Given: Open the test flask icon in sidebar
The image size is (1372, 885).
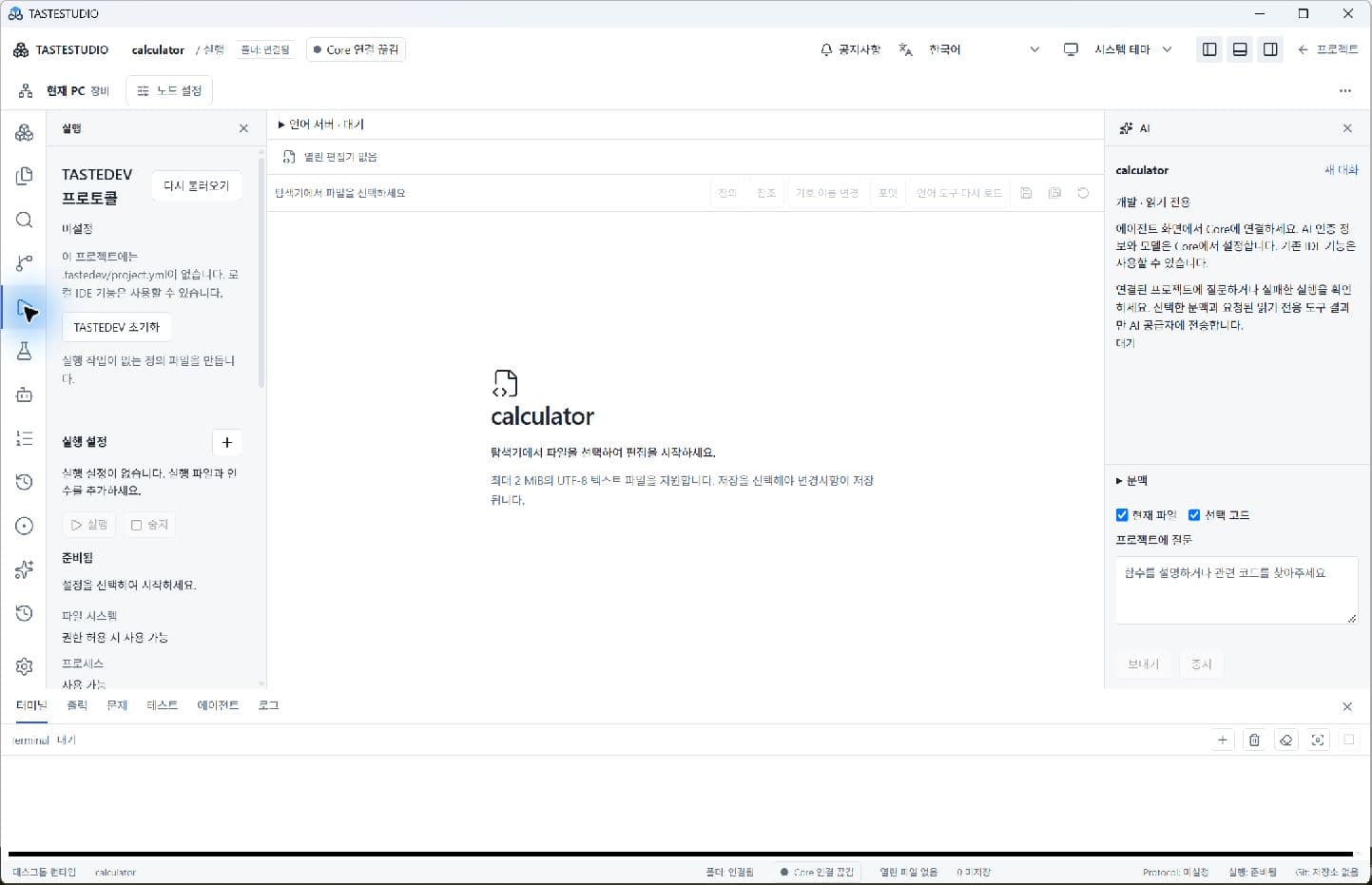Looking at the screenshot, I should coord(25,351).
